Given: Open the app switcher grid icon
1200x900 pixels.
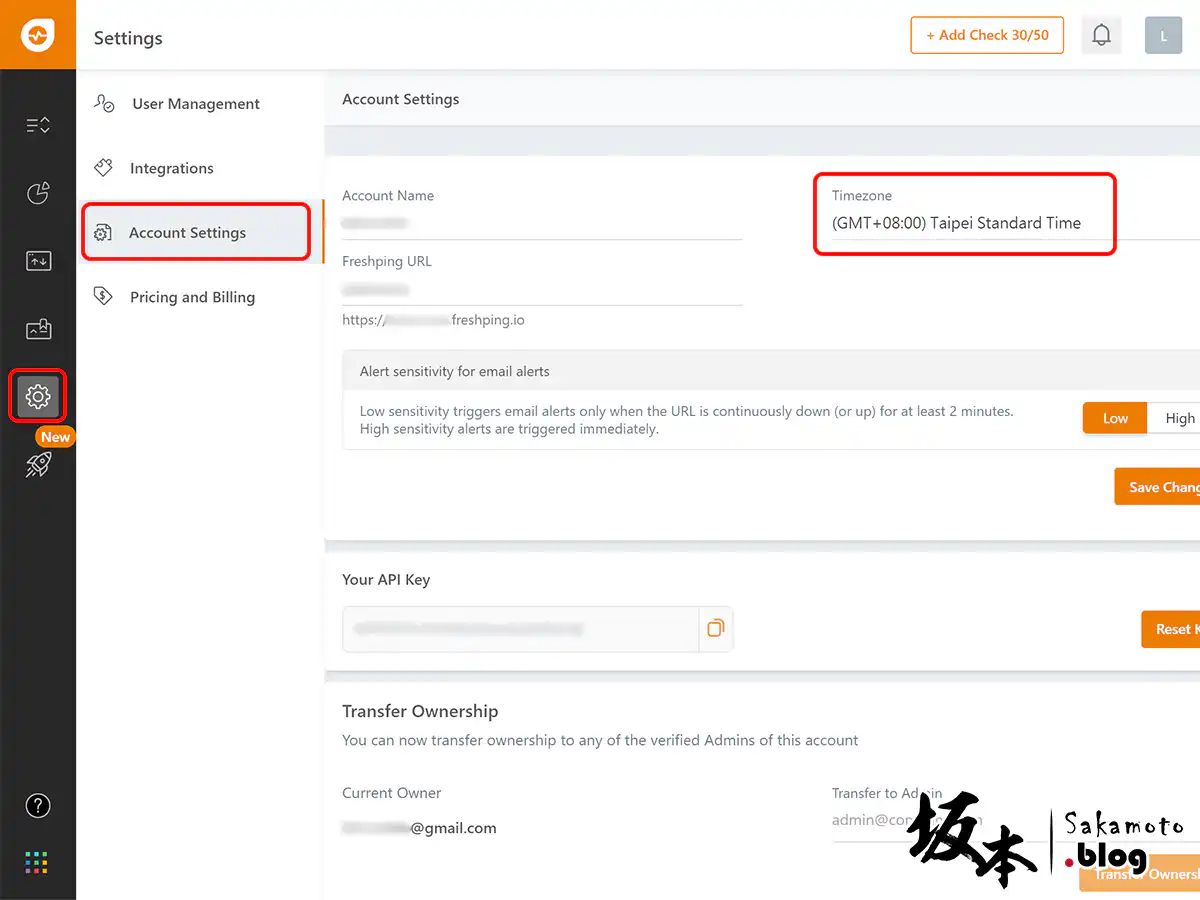Looking at the screenshot, I should point(37,862).
